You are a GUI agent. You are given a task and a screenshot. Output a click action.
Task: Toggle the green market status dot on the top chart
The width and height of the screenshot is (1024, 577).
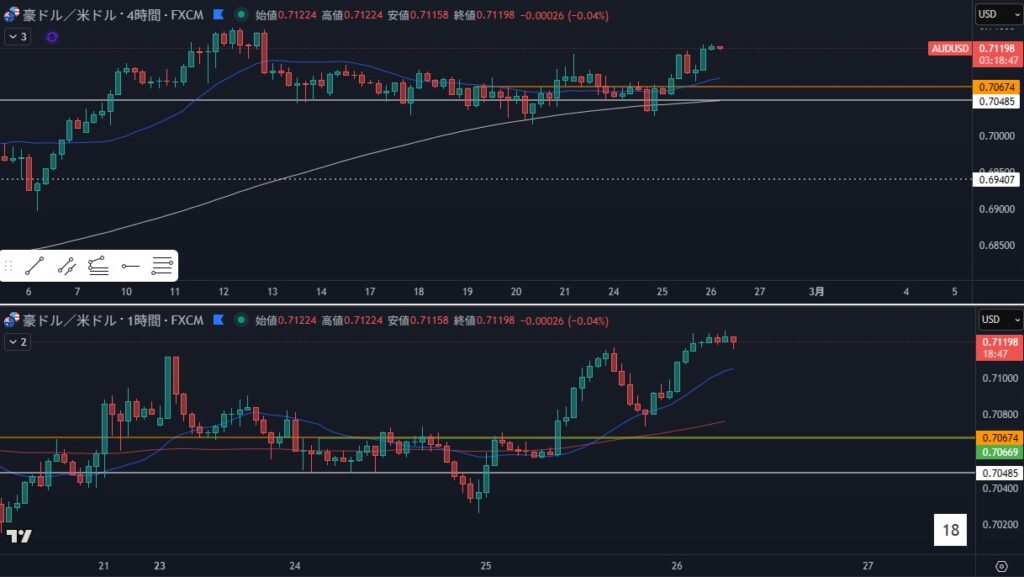(242, 15)
